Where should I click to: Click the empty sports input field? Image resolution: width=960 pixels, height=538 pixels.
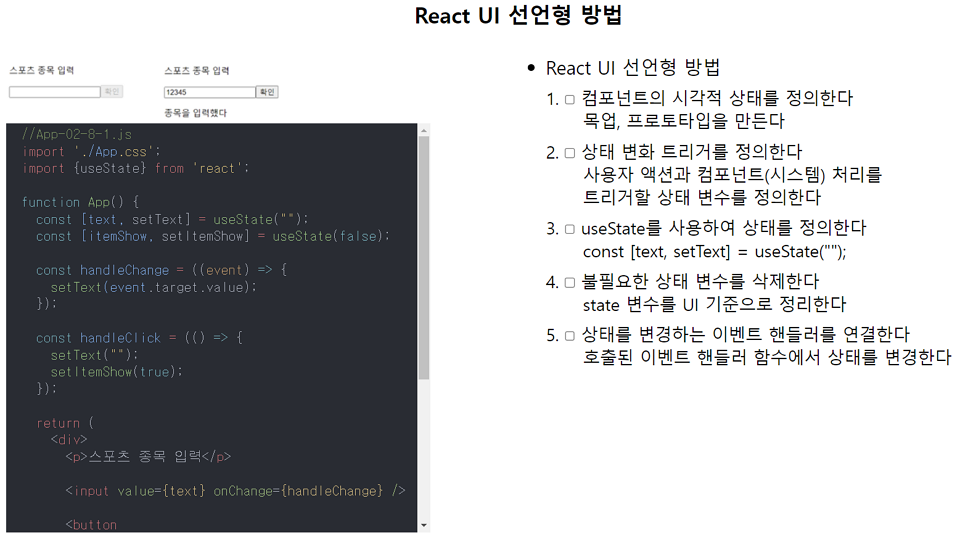point(54,92)
